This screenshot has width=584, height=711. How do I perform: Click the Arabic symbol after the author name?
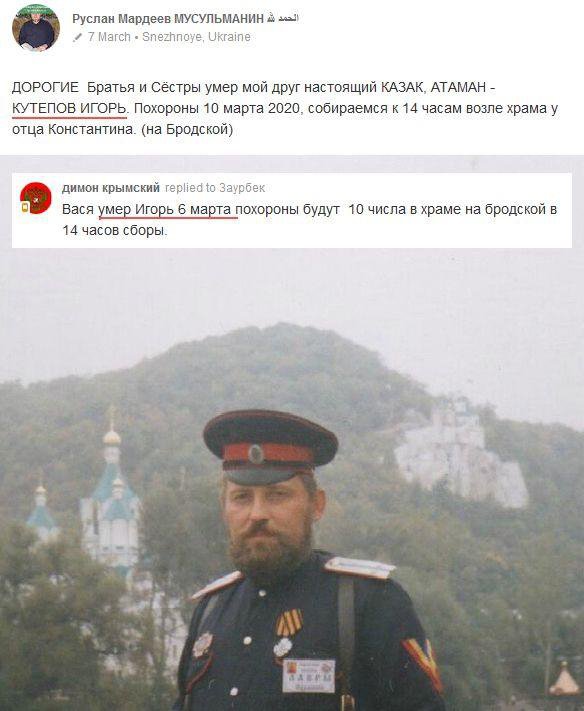(x=283, y=19)
